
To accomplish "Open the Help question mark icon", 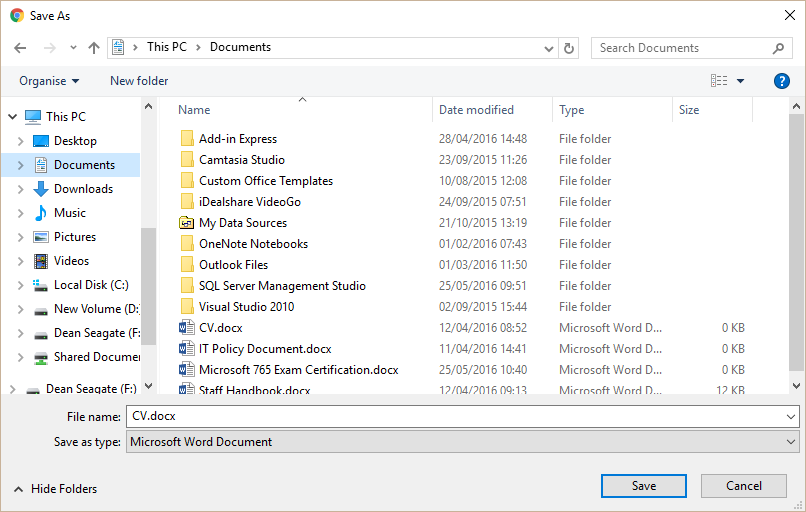I will tap(782, 81).
